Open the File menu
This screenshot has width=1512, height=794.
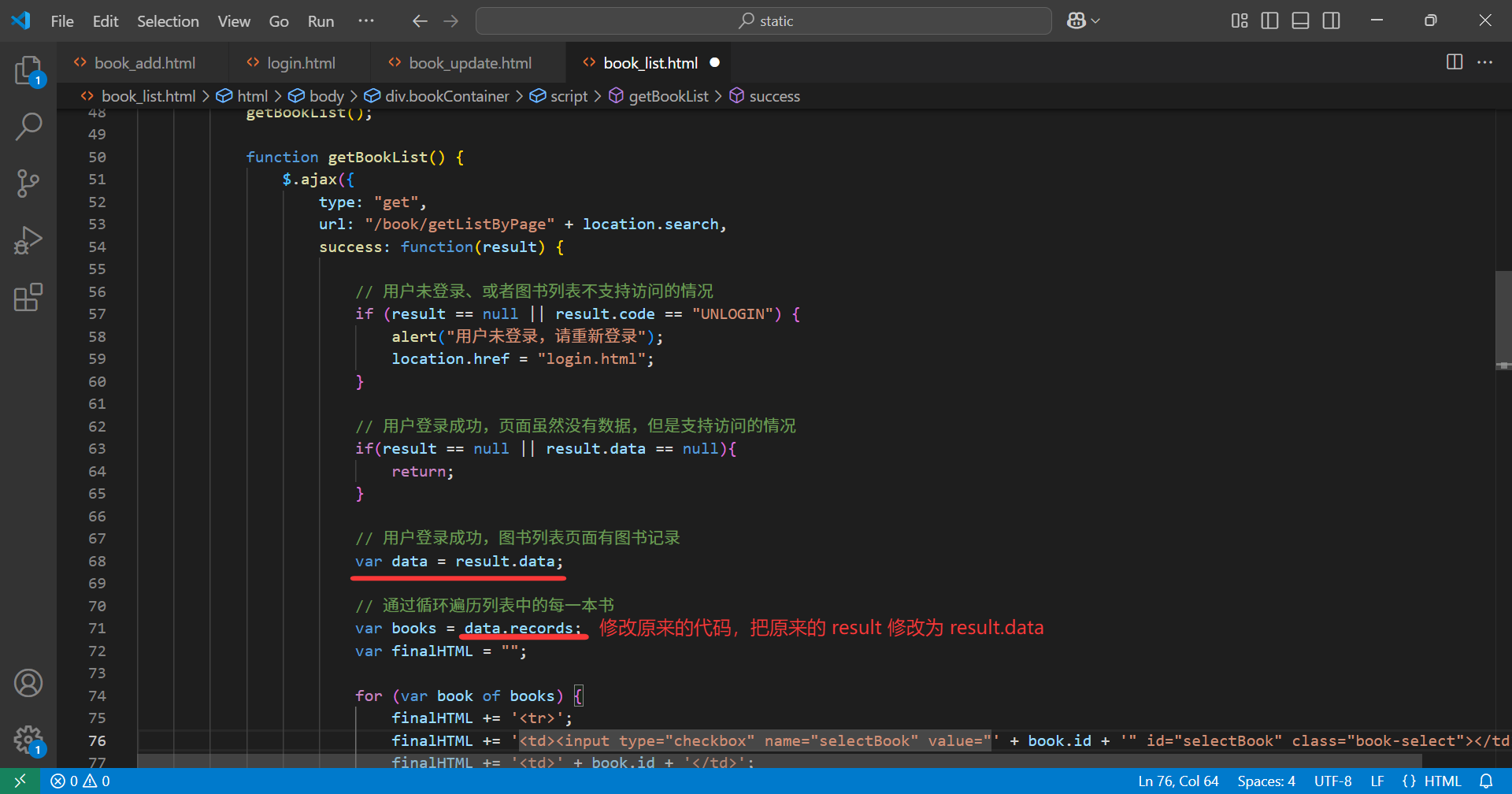pyautogui.click(x=62, y=21)
